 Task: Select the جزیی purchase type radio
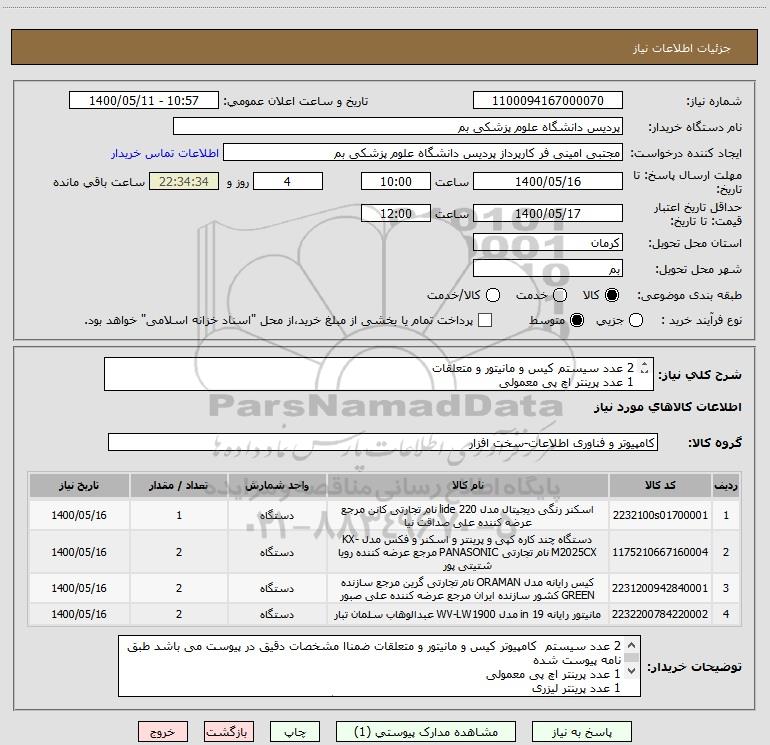point(636,320)
